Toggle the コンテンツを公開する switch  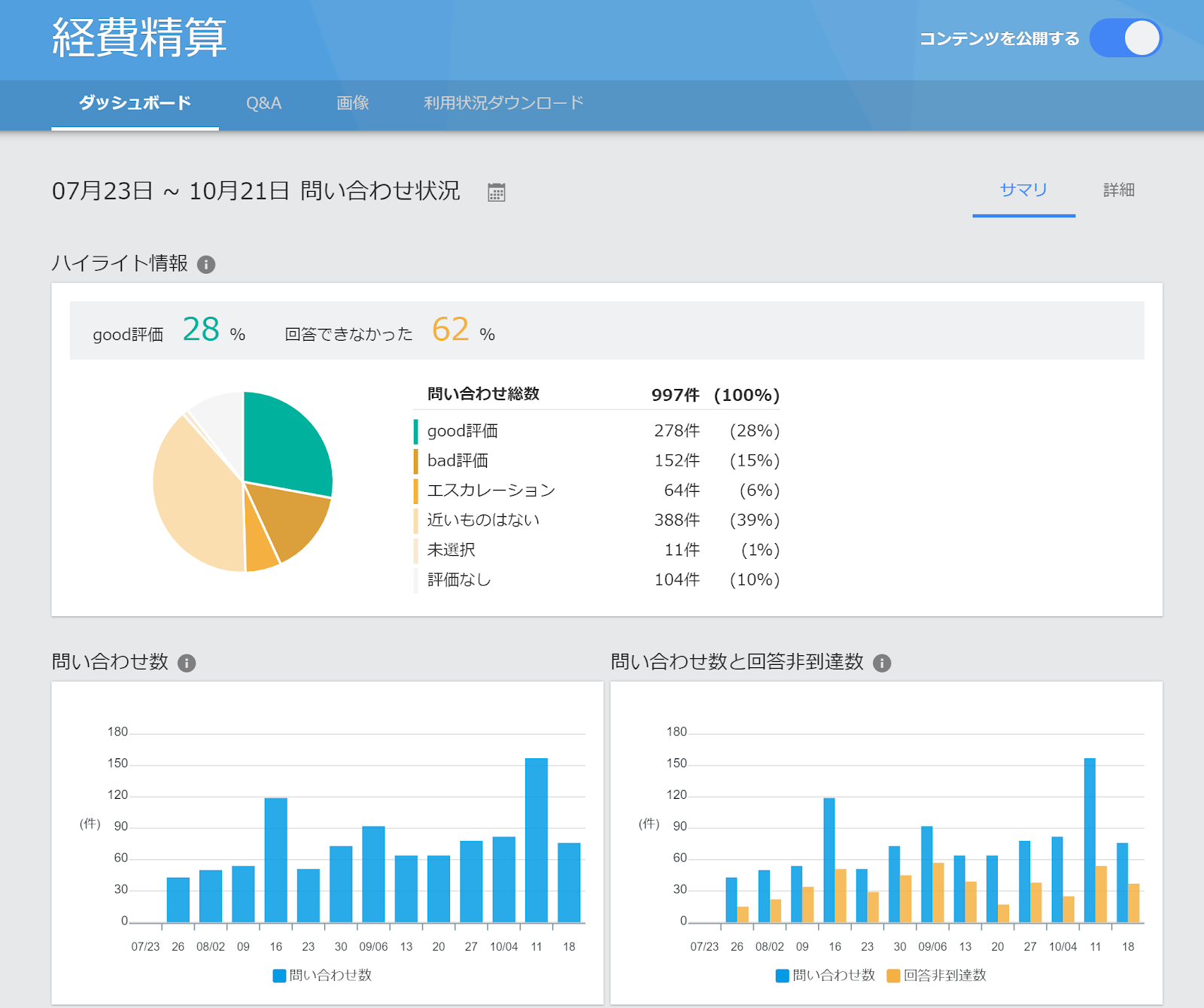(1126, 38)
